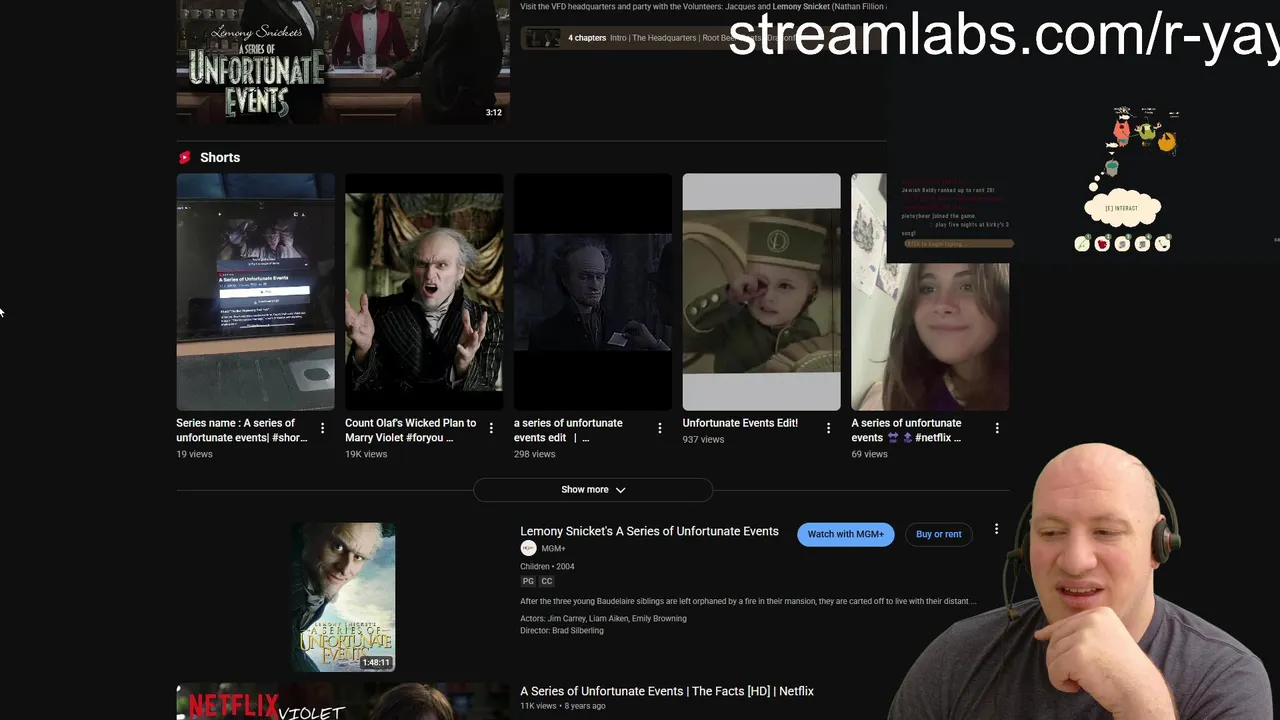The image size is (1280, 720).
Task: Click the MGM+ channel avatar icon
Action: (x=528, y=548)
